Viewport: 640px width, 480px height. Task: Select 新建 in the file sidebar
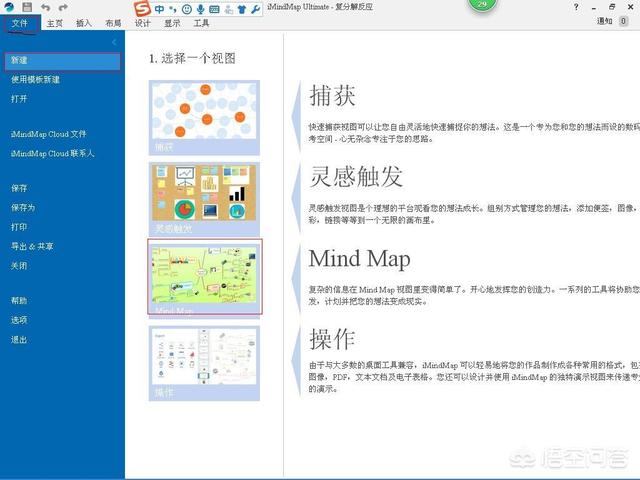pos(20,61)
